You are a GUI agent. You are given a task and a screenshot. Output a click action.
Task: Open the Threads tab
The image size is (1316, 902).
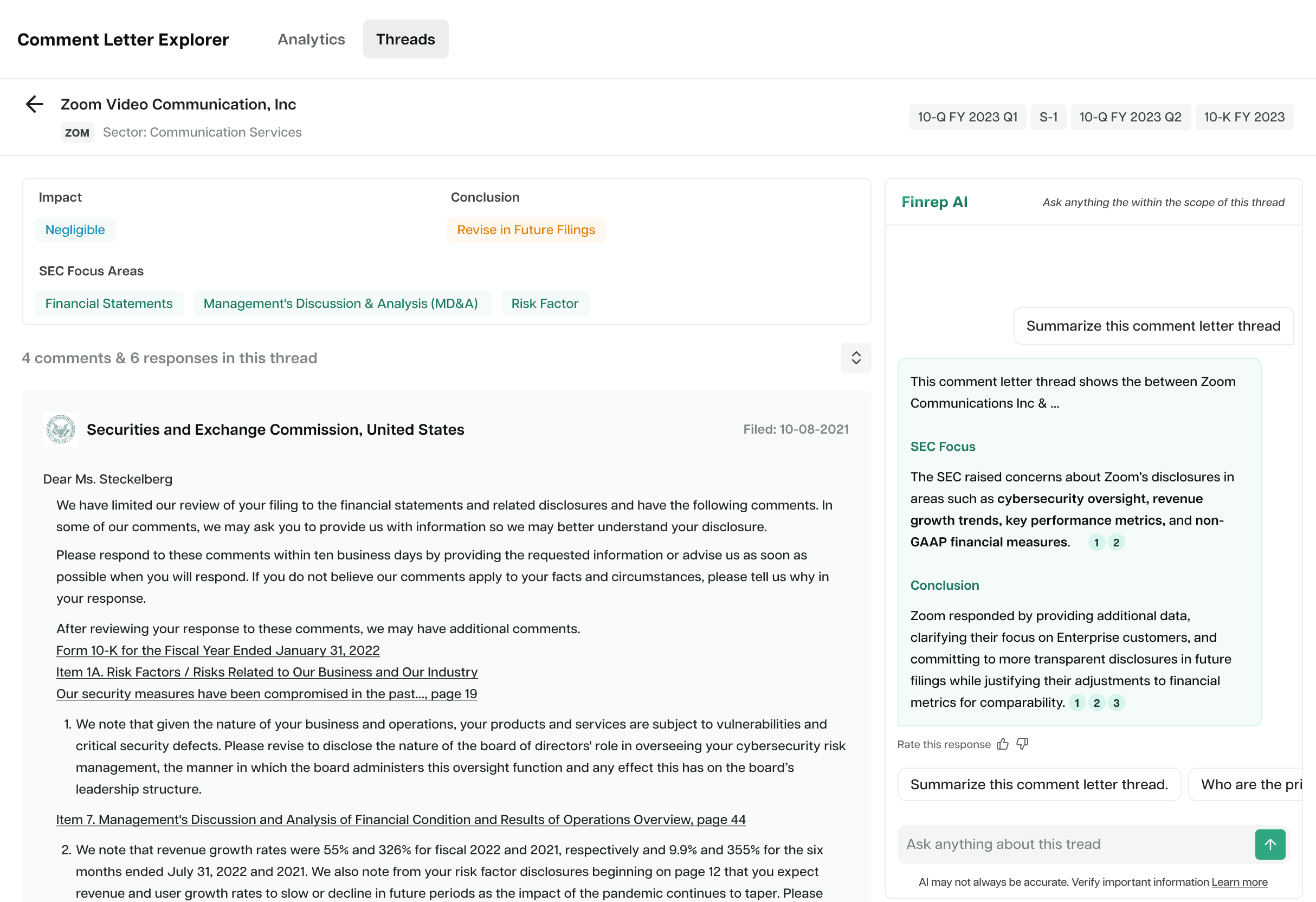click(x=405, y=39)
